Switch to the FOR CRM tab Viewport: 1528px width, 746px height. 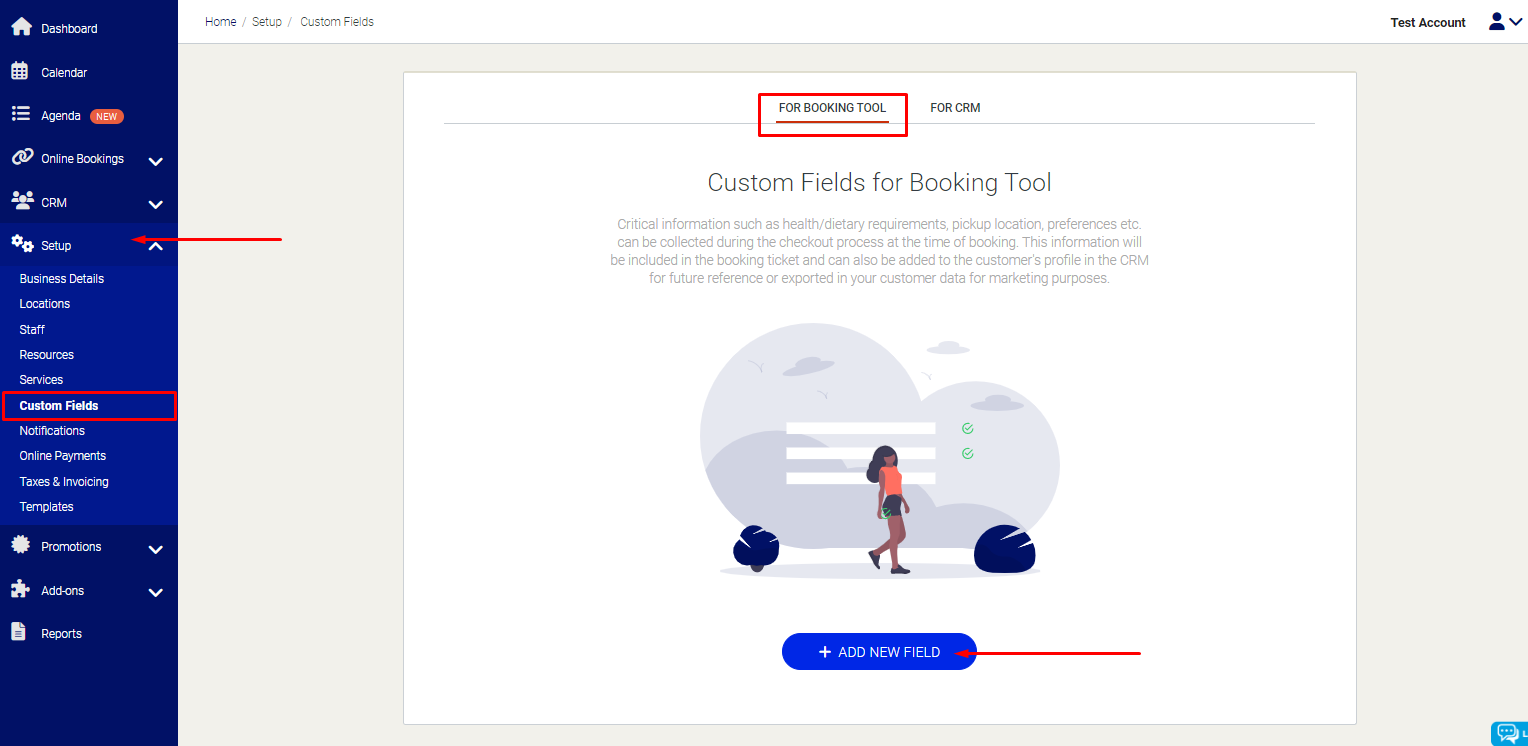(x=955, y=107)
